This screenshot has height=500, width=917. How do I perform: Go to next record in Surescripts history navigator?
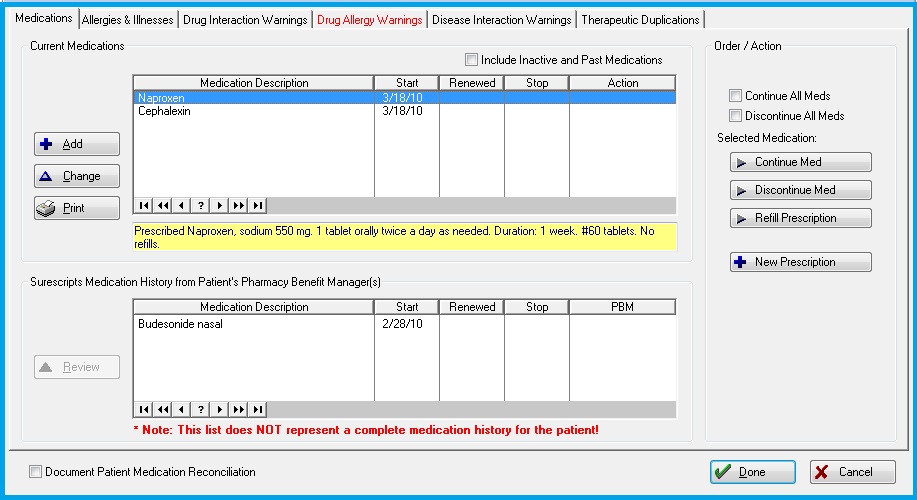[219, 409]
